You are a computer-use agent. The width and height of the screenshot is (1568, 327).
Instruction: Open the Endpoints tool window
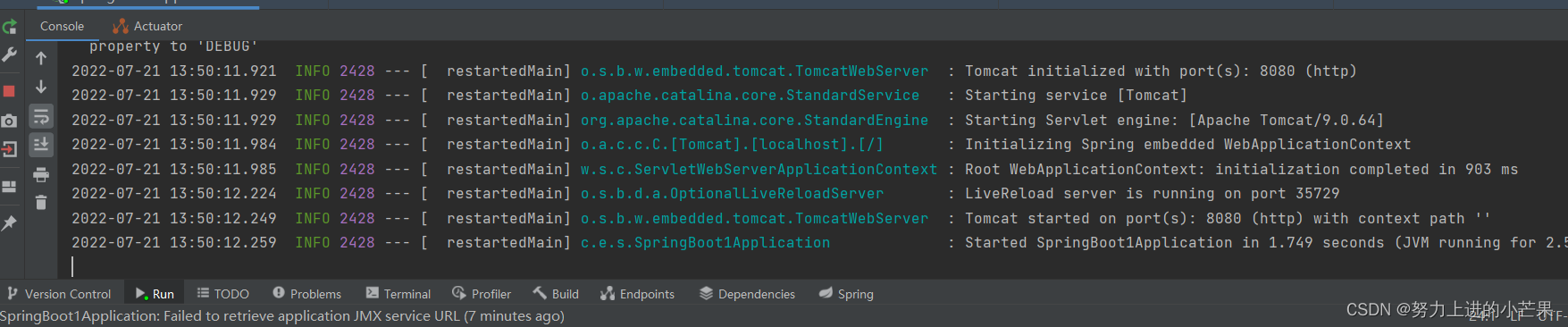coord(637,293)
